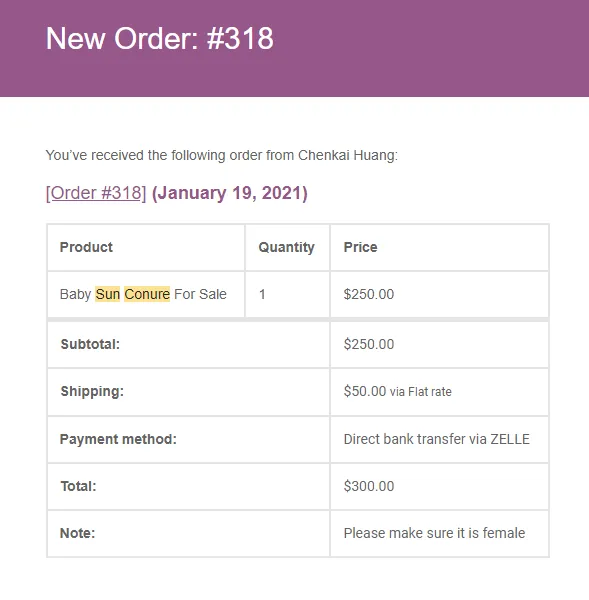
Task: Select the highlighted word Conure
Action: coord(147,294)
